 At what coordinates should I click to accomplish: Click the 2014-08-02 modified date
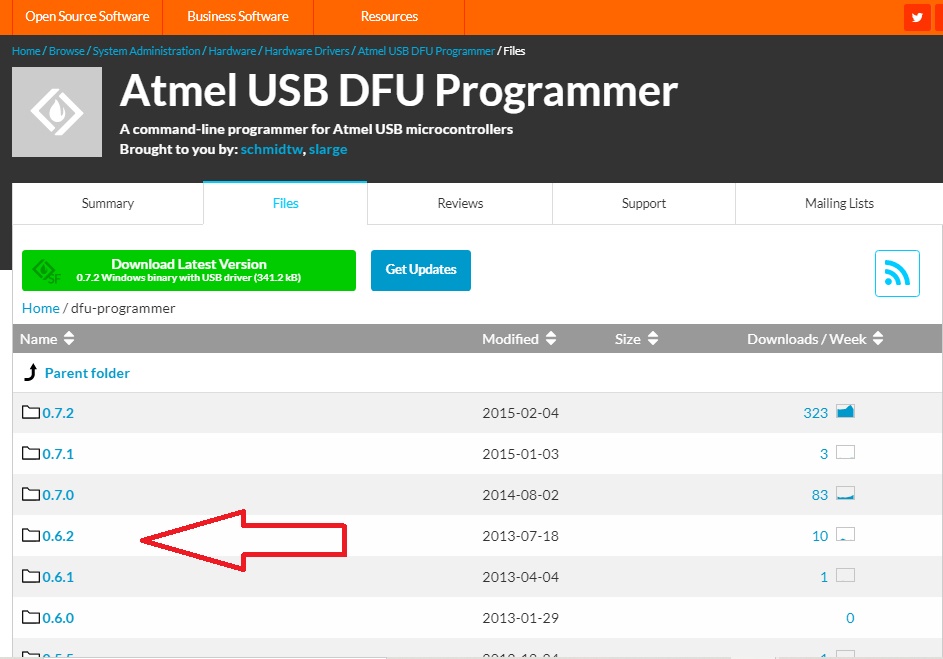[520, 495]
